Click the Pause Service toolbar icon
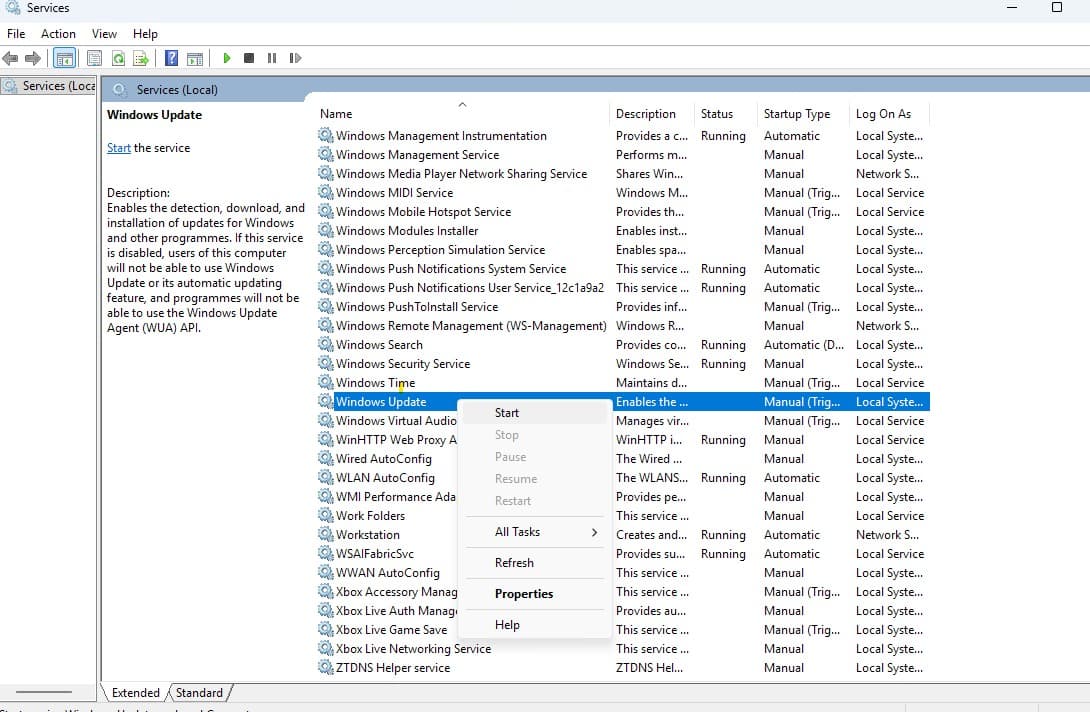This screenshot has width=1090, height=712. click(x=271, y=57)
